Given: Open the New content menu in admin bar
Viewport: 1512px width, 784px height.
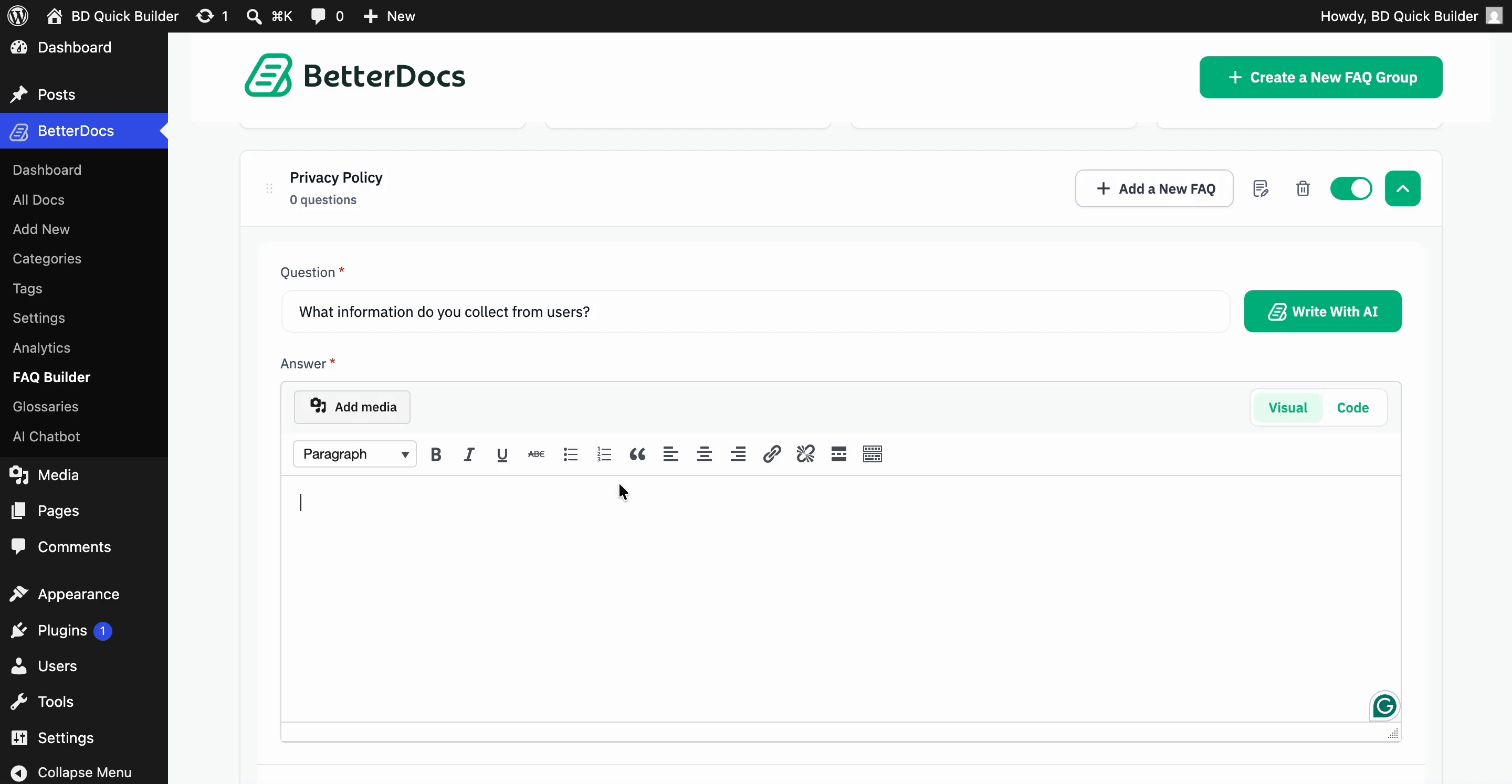Looking at the screenshot, I should (x=389, y=16).
